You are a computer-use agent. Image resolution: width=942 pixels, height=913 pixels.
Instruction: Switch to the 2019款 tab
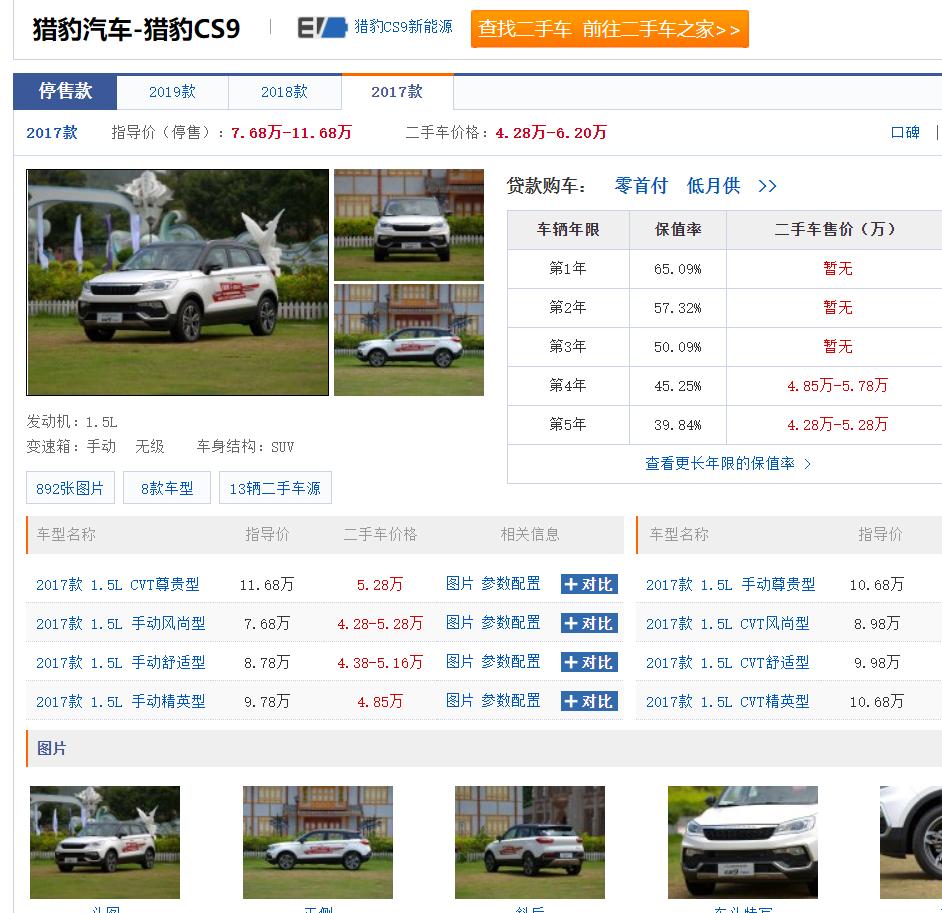tap(173, 91)
